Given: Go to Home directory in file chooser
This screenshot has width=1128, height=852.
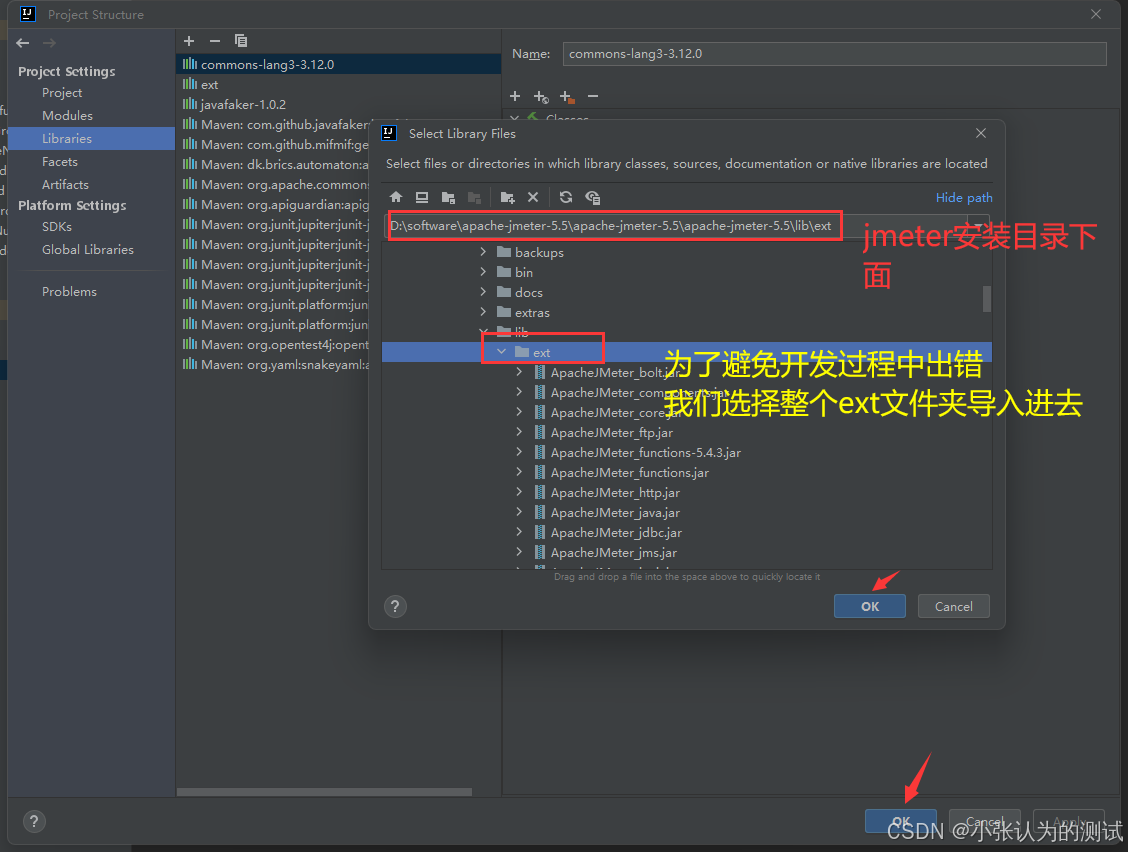Looking at the screenshot, I should [x=396, y=197].
